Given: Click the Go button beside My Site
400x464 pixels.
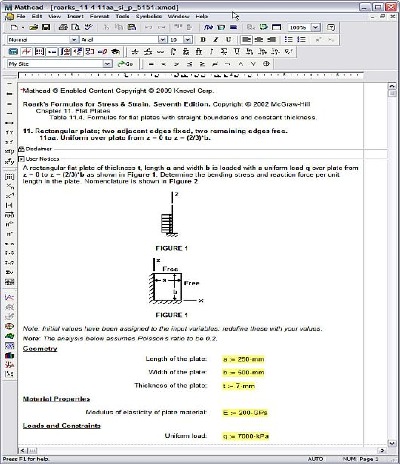Looking at the screenshot, I should pyautogui.click(x=125, y=64).
